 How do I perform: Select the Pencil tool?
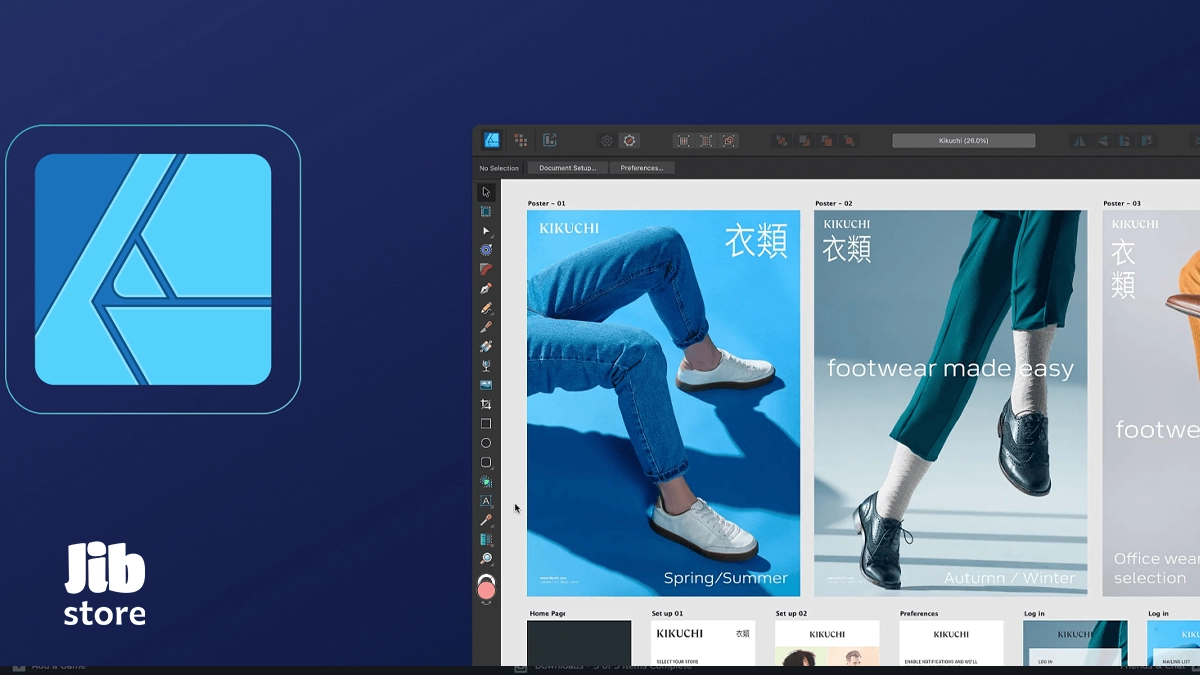tap(486, 308)
